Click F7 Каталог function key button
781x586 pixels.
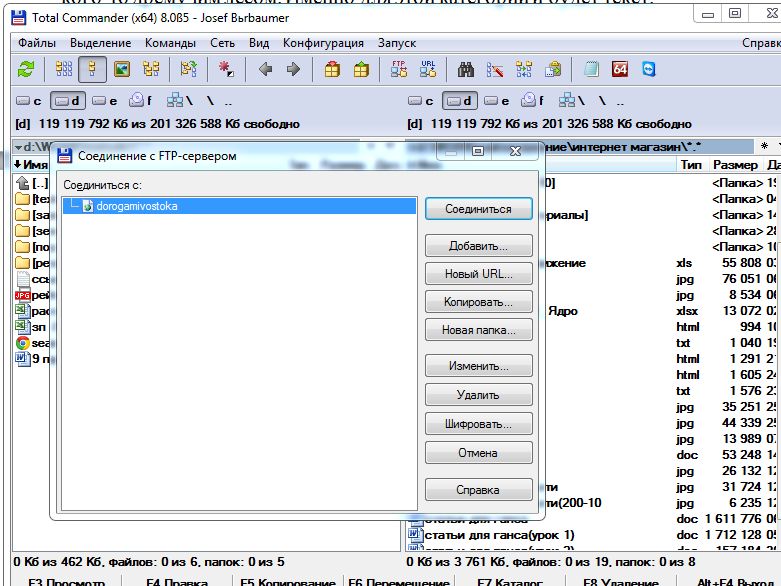click(x=510, y=583)
